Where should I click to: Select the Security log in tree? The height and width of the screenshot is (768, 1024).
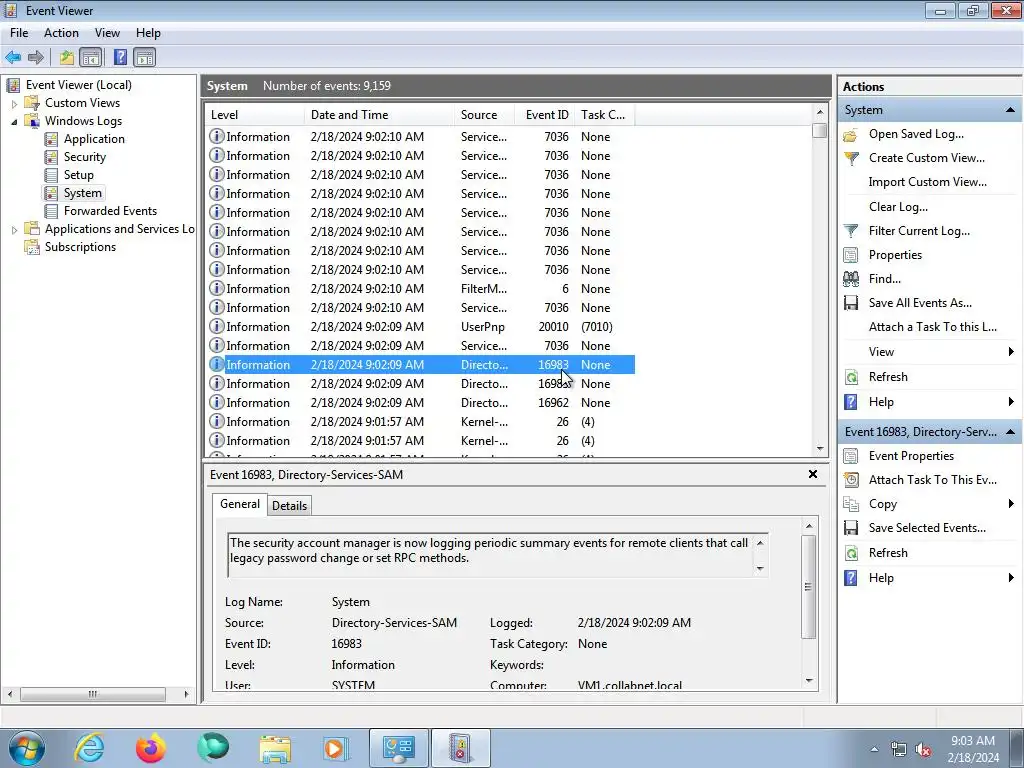[x=85, y=157]
